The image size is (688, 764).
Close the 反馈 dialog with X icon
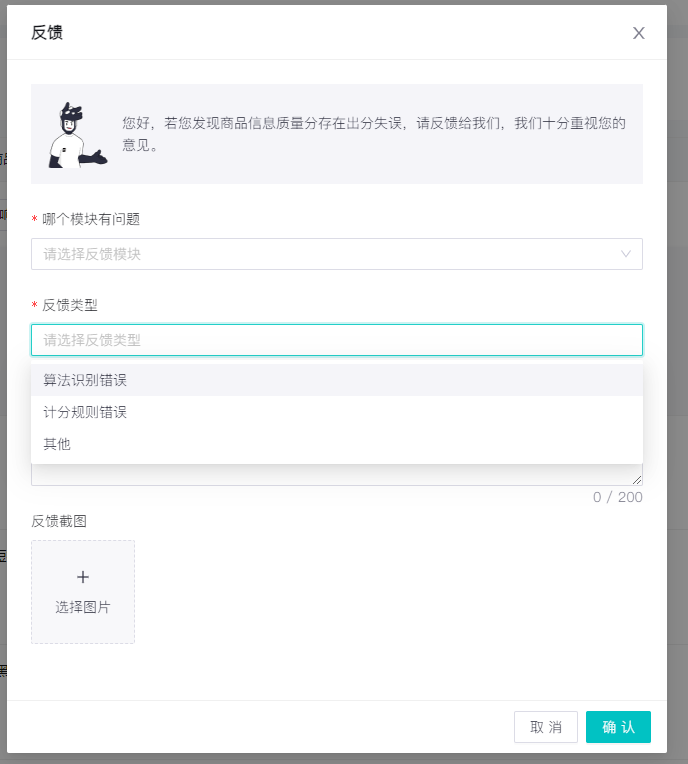pos(638,33)
